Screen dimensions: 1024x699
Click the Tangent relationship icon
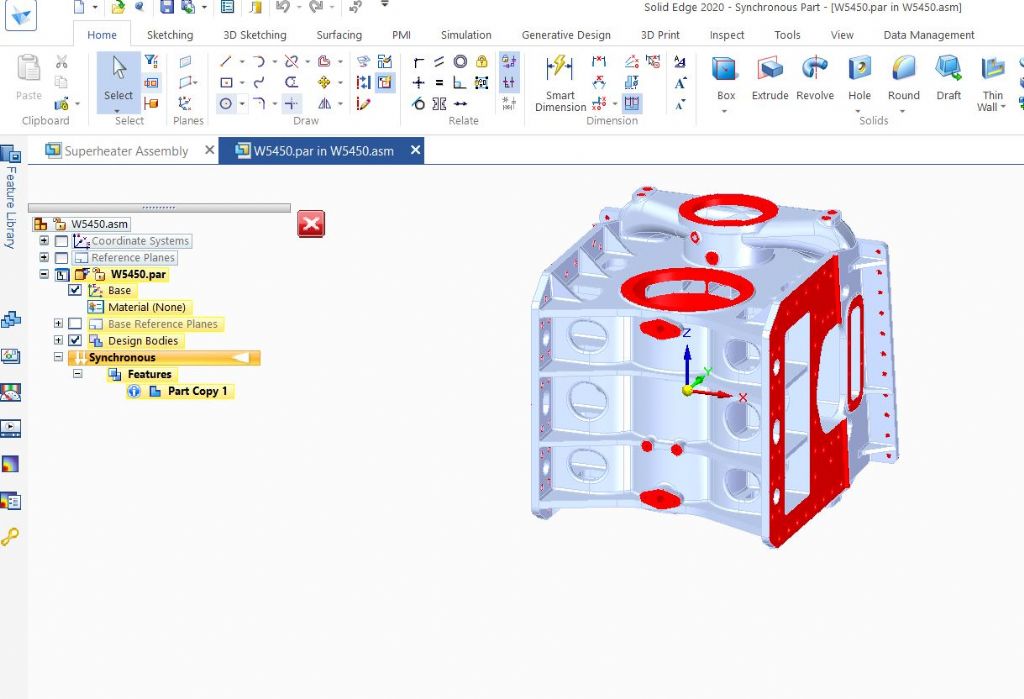[419, 103]
